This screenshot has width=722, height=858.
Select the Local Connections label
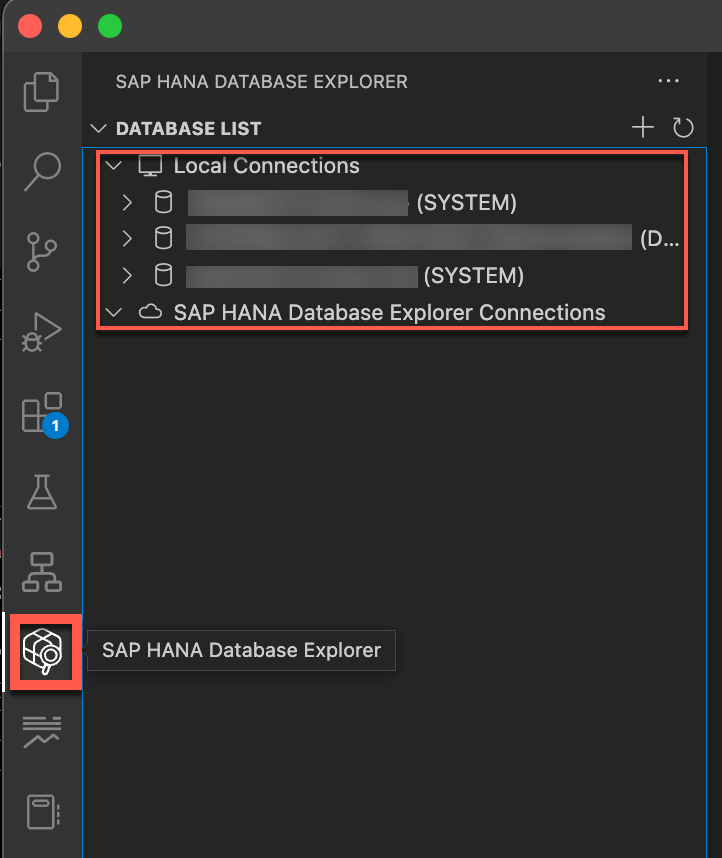pyautogui.click(x=267, y=166)
